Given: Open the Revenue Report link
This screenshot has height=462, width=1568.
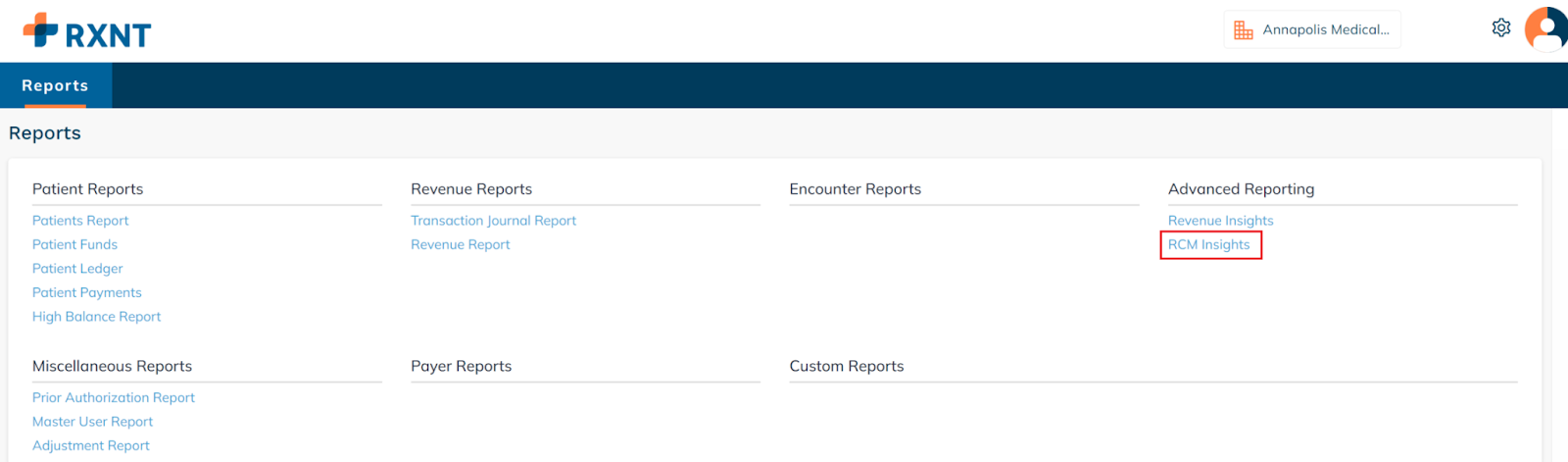Looking at the screenshot, I should 460,245.
